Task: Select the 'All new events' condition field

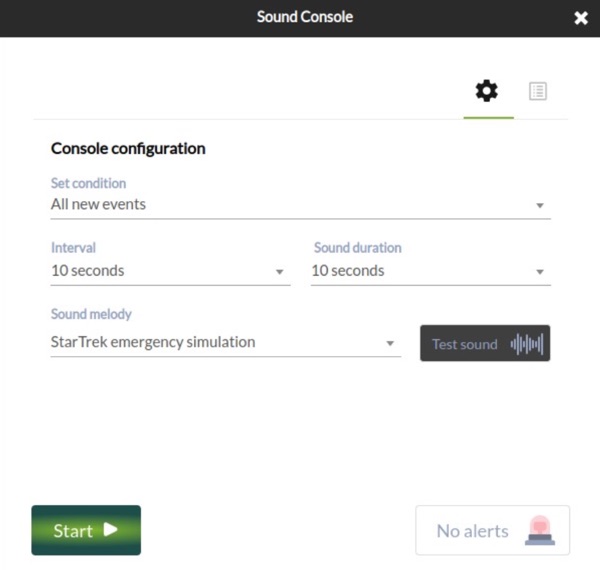Action: click(x=300, y=205)
